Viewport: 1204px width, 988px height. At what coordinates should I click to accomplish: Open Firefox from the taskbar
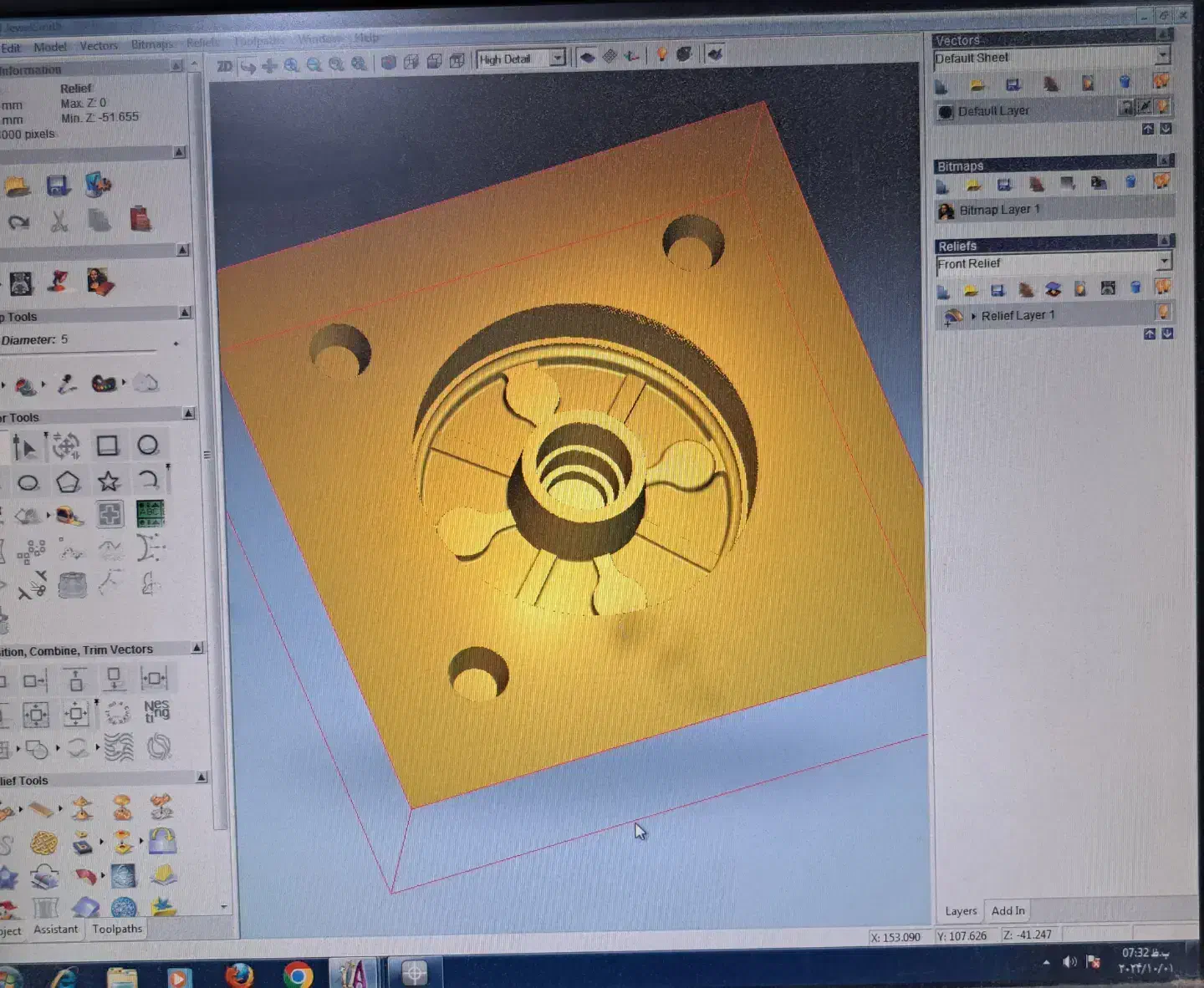(239, 975)
